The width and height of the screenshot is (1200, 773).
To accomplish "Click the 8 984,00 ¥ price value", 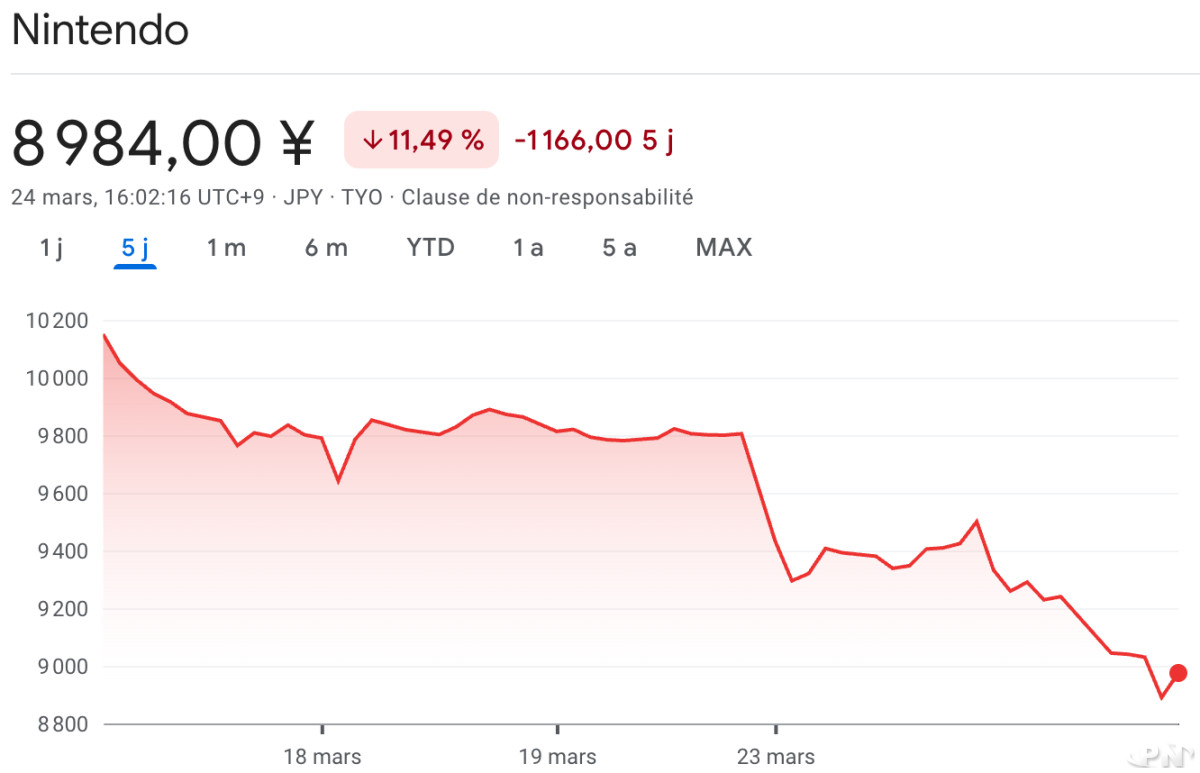I will (x=163, y=142).
